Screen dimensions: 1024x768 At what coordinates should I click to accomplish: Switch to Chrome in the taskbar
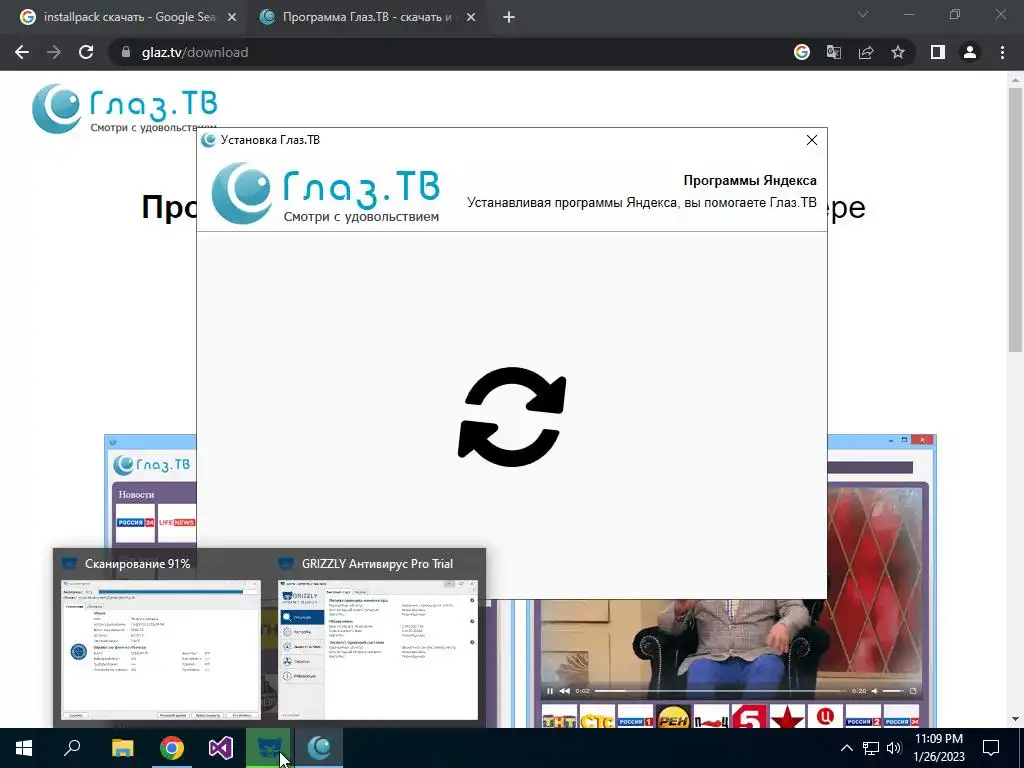pos(172,748)
